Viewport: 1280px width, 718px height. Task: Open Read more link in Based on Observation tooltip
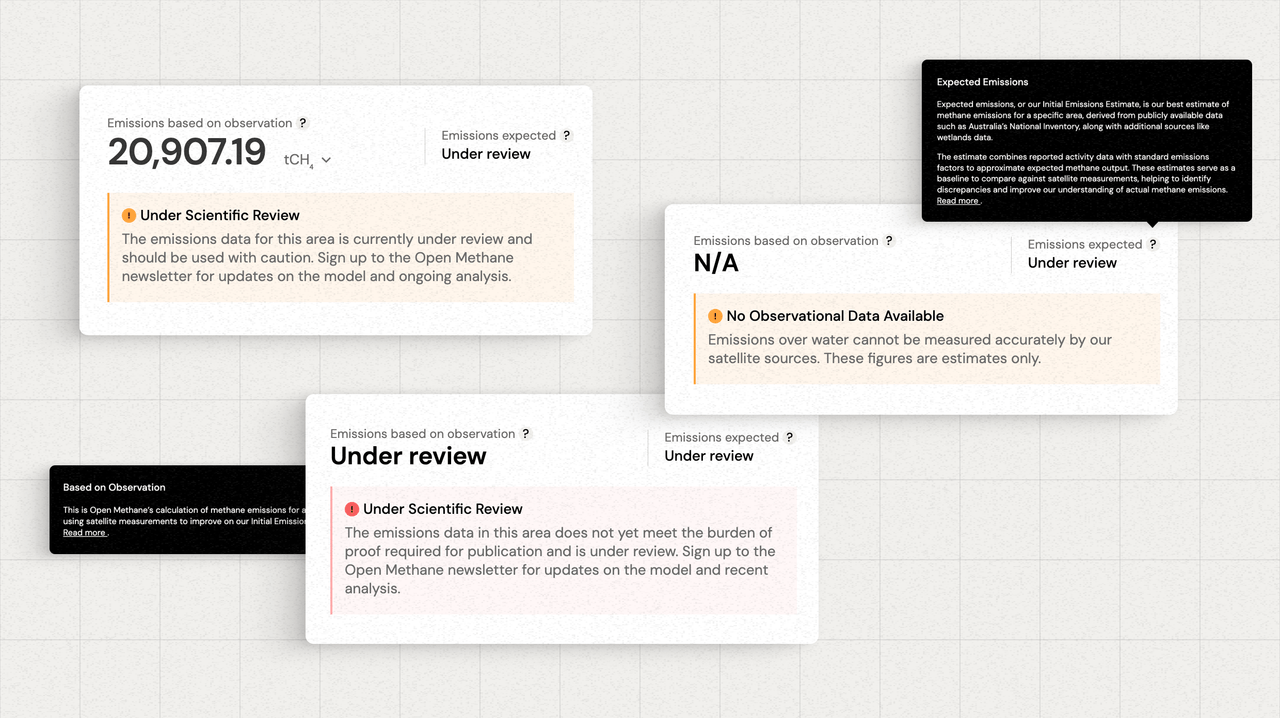(84, 533)
